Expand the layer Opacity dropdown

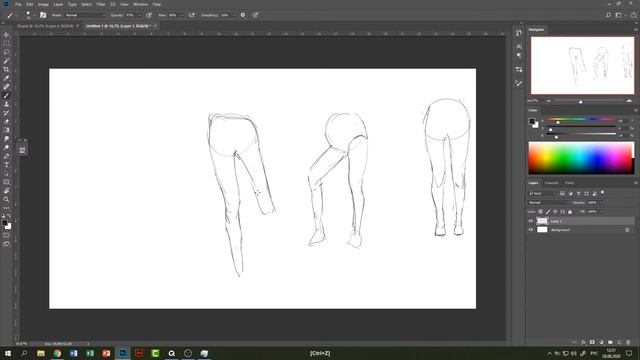point(600,202)
